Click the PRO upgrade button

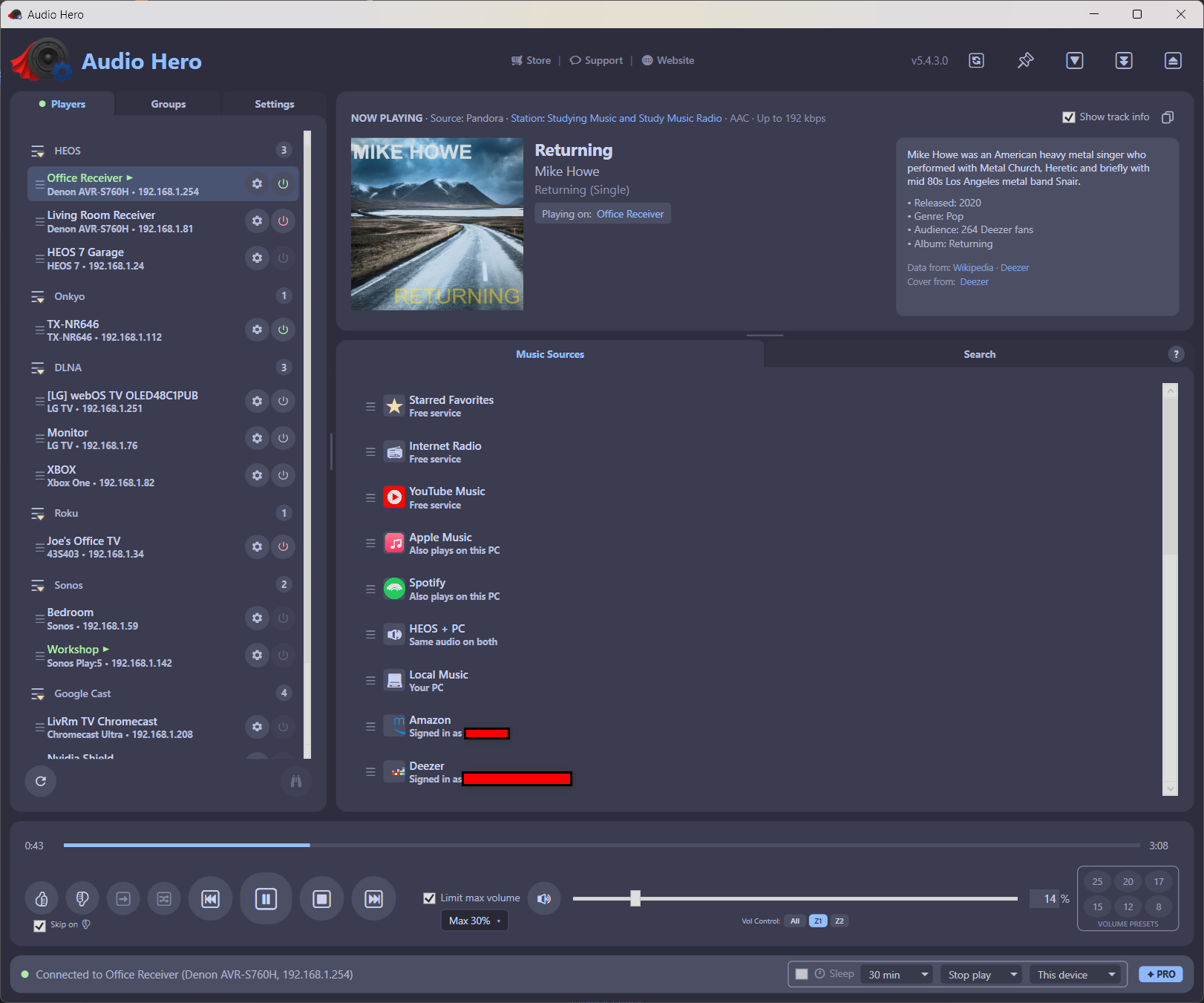click(x=1161, y=974)
